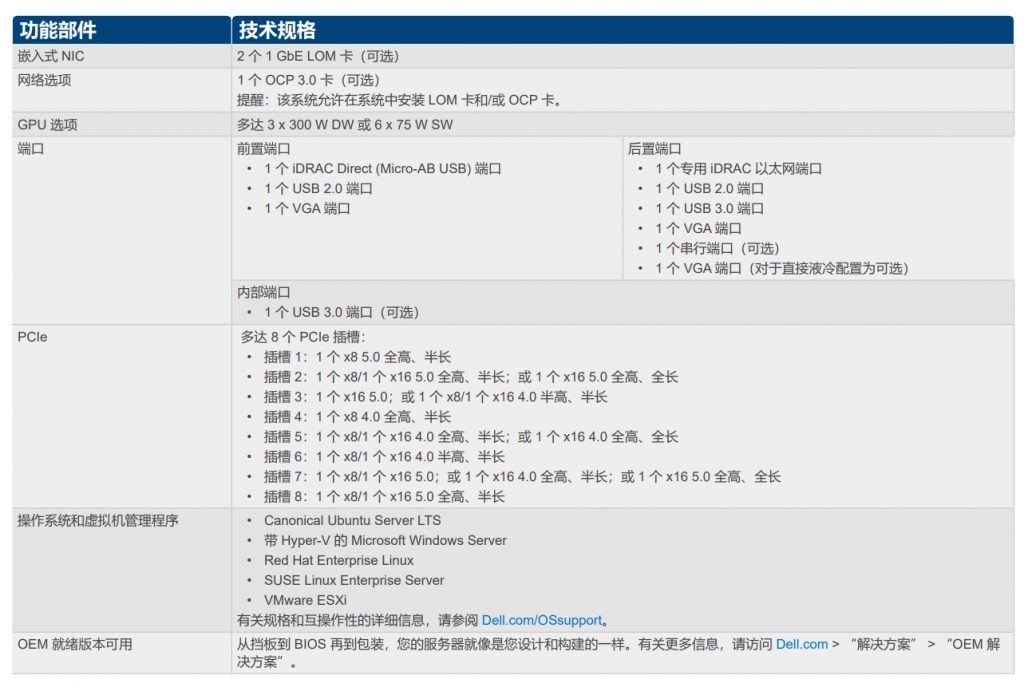Click the 前置端口 subheading
This screenshot has height=687, width=1024.
pos(263,149)
